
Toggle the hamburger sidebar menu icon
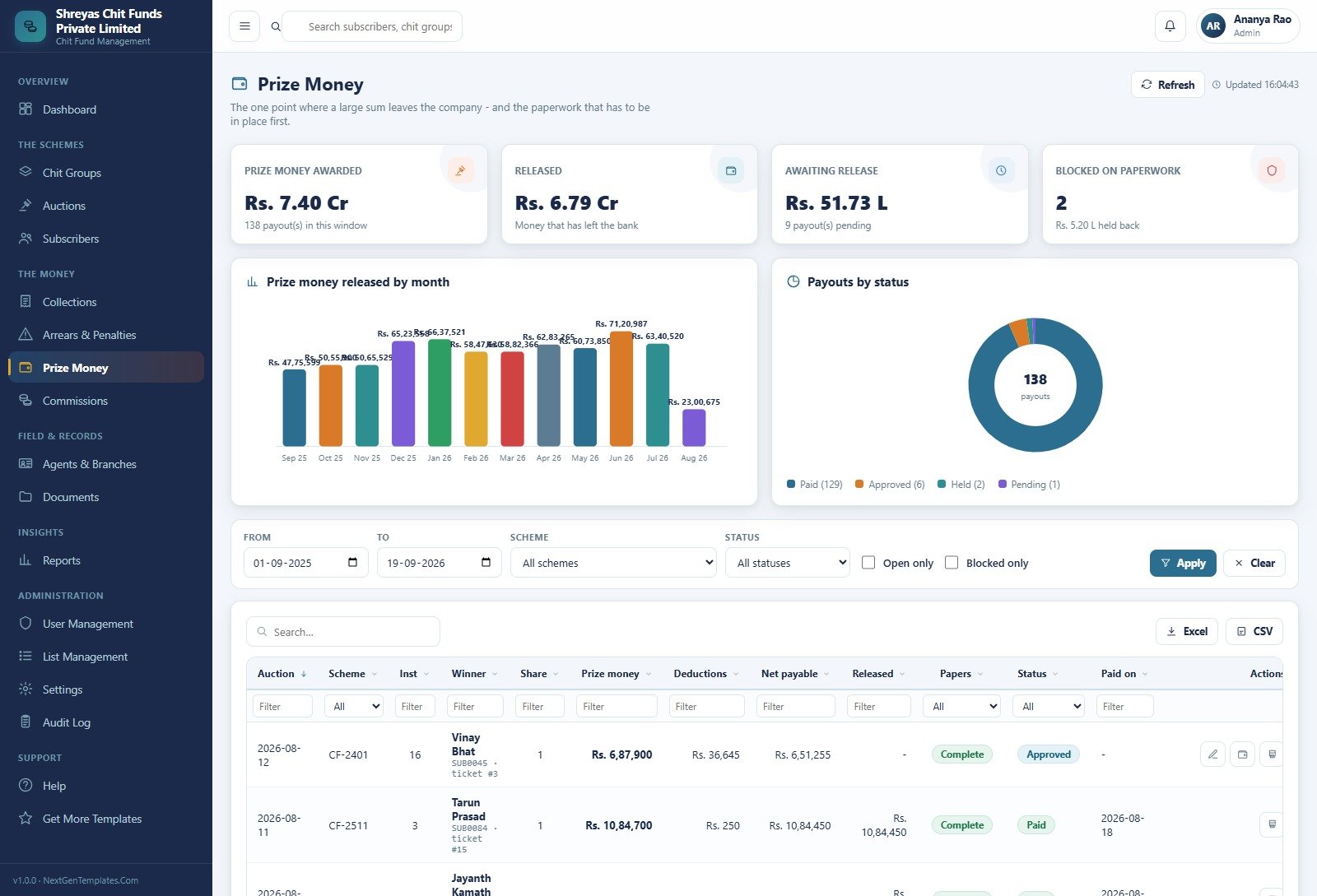pos(244,26)
